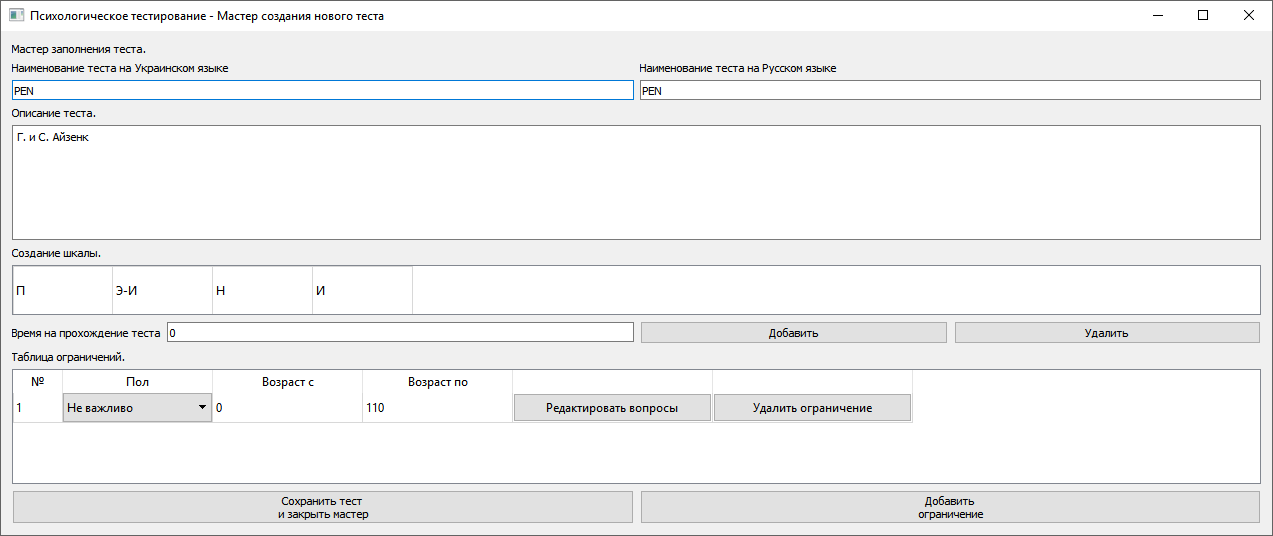This screenshot has width=1273, height=536.
Task: Maximize the wizard window
Action: click(1203, 16)
